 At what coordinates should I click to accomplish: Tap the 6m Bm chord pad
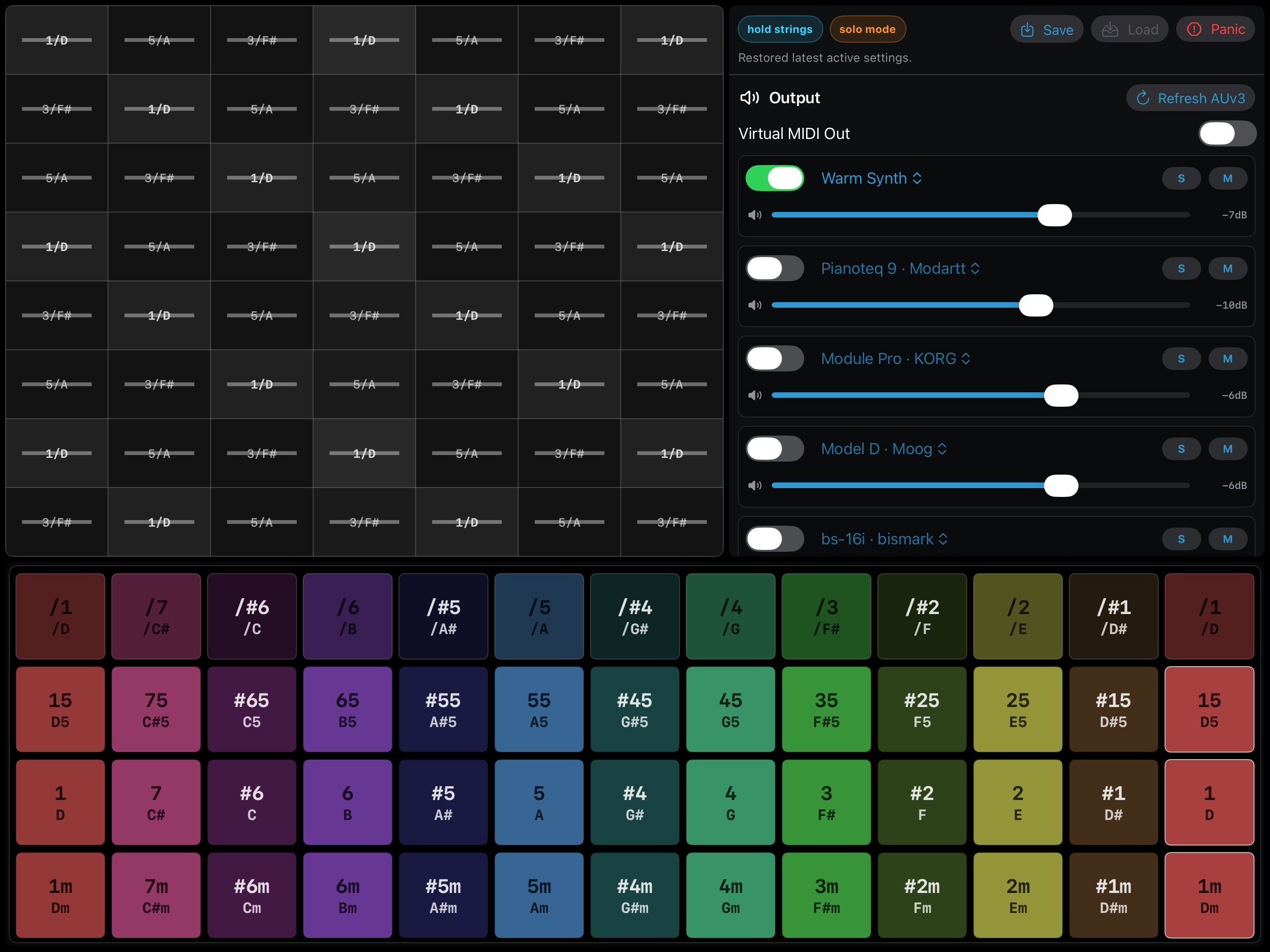pyautogui.click(x=347, y=895)
